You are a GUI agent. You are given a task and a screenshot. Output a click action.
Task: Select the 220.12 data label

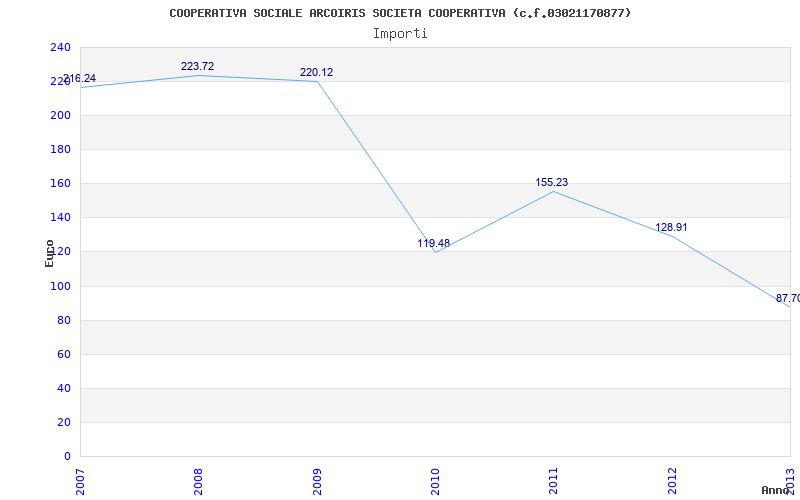pos(316,72)
